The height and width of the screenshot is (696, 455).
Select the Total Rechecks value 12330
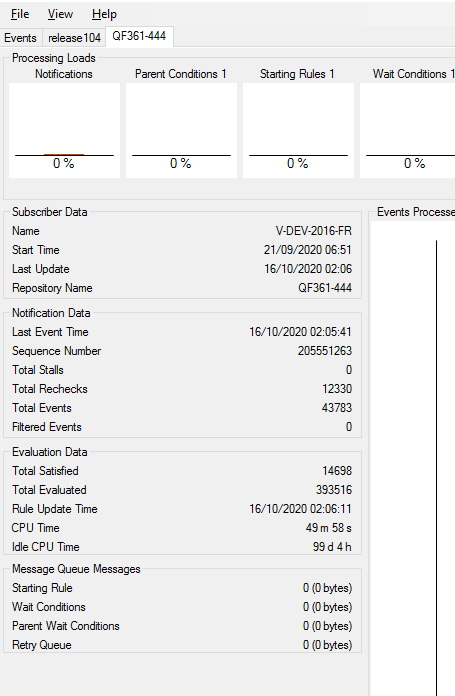point(337,389)
